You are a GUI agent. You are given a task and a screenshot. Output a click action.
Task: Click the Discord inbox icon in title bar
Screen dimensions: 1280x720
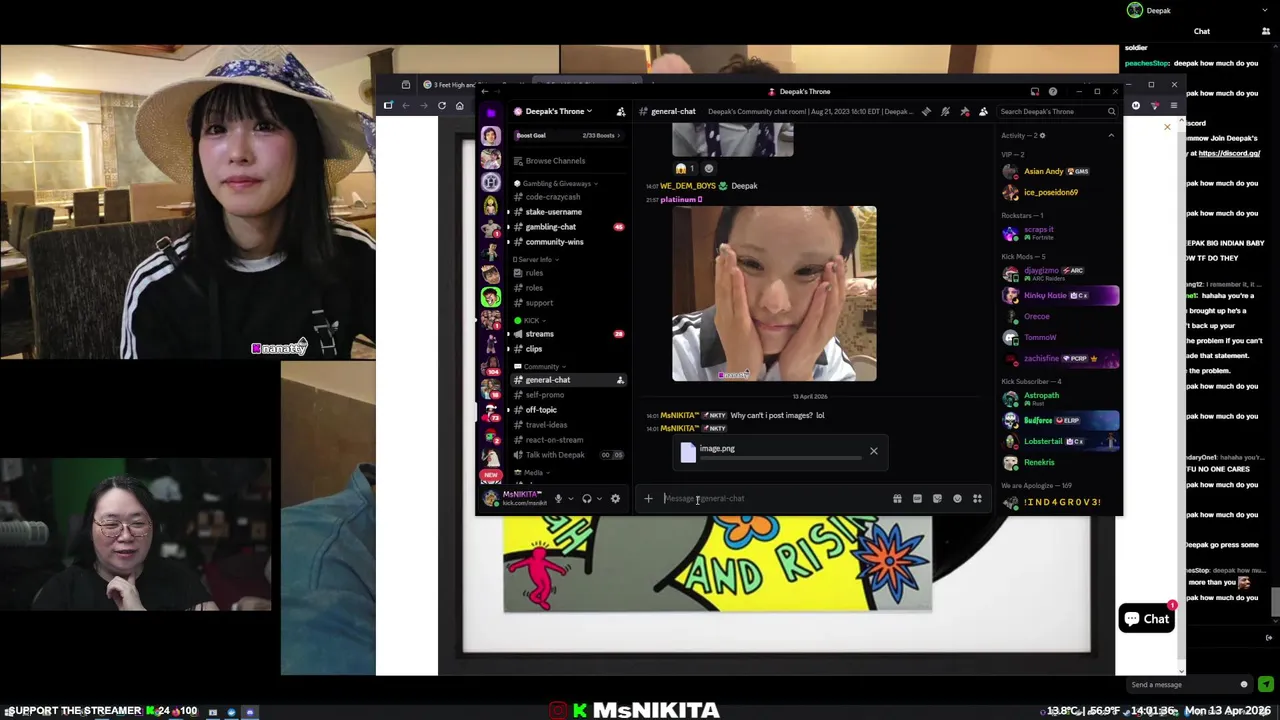pyautogui.click(x=1035, y=91)
